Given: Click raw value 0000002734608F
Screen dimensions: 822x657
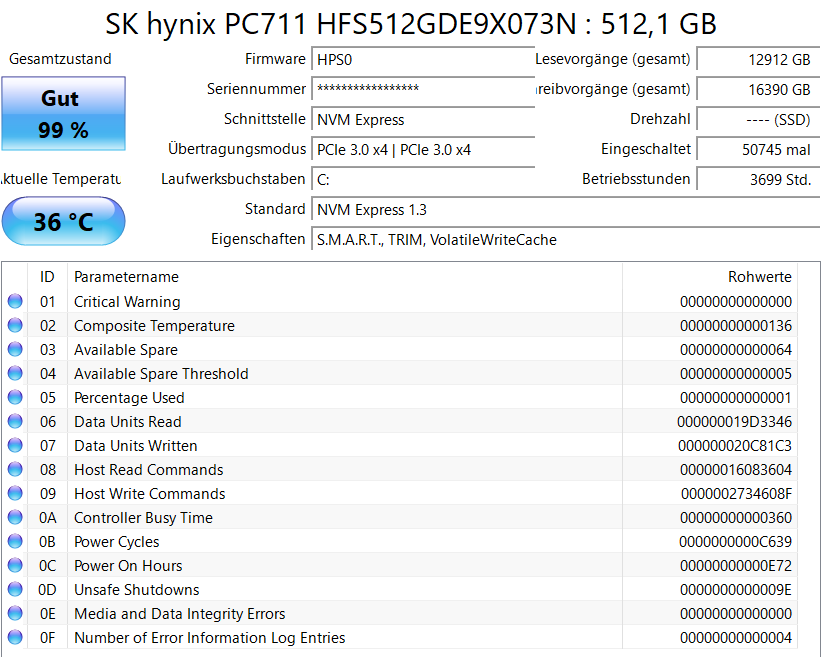Looking at the screenshot, I should 736,494.
